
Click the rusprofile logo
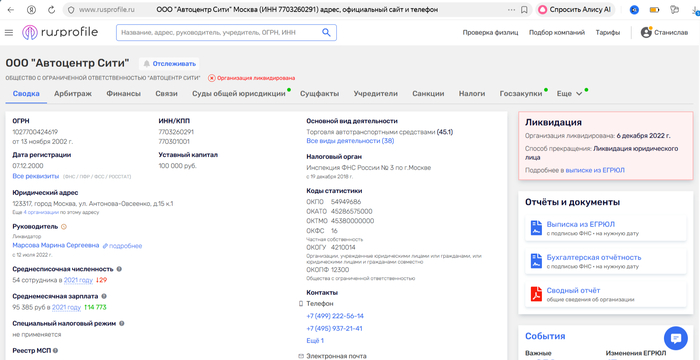click(x=60, y=32)
